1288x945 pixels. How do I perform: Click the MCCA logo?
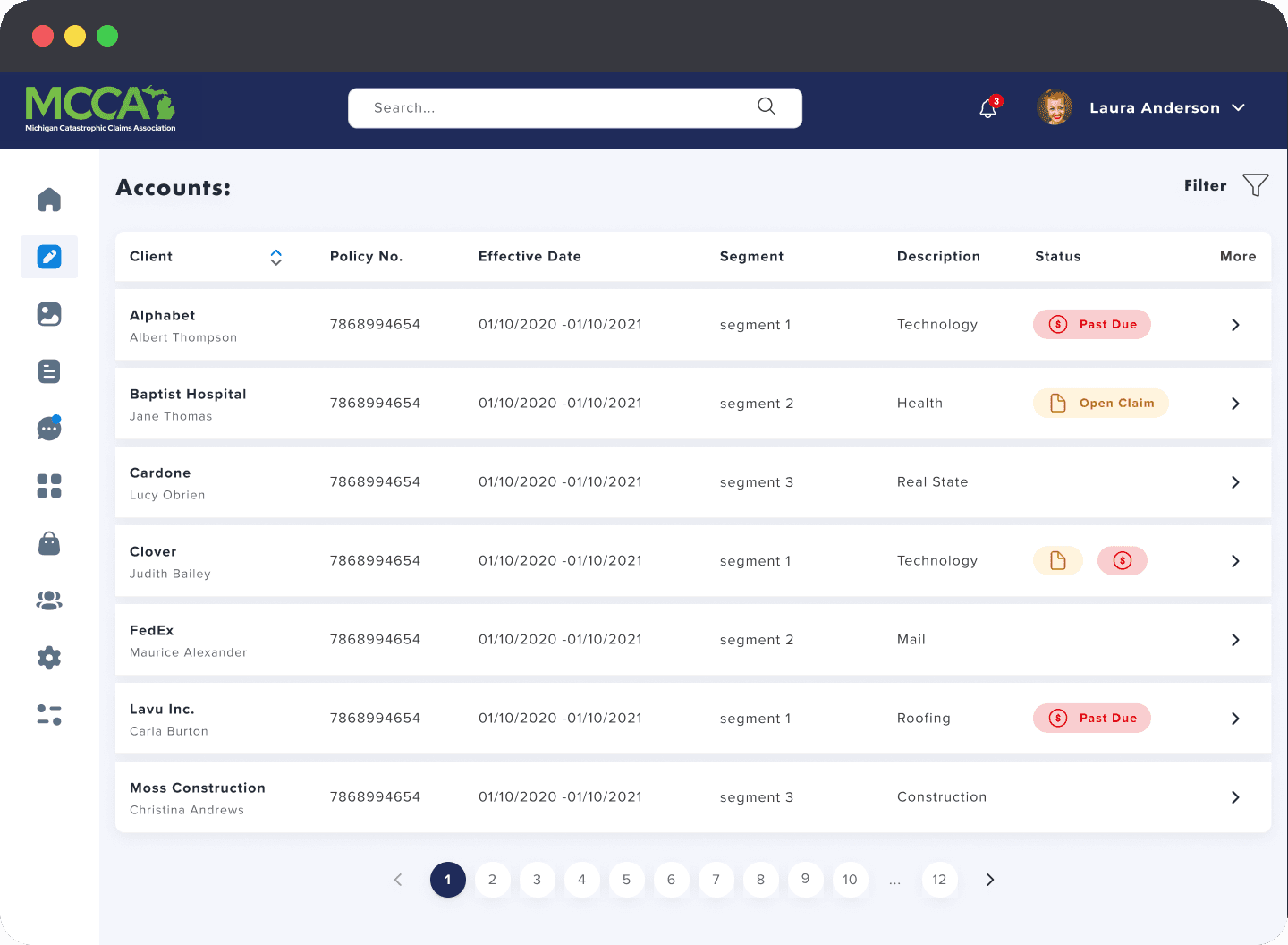tap(100, 109)
